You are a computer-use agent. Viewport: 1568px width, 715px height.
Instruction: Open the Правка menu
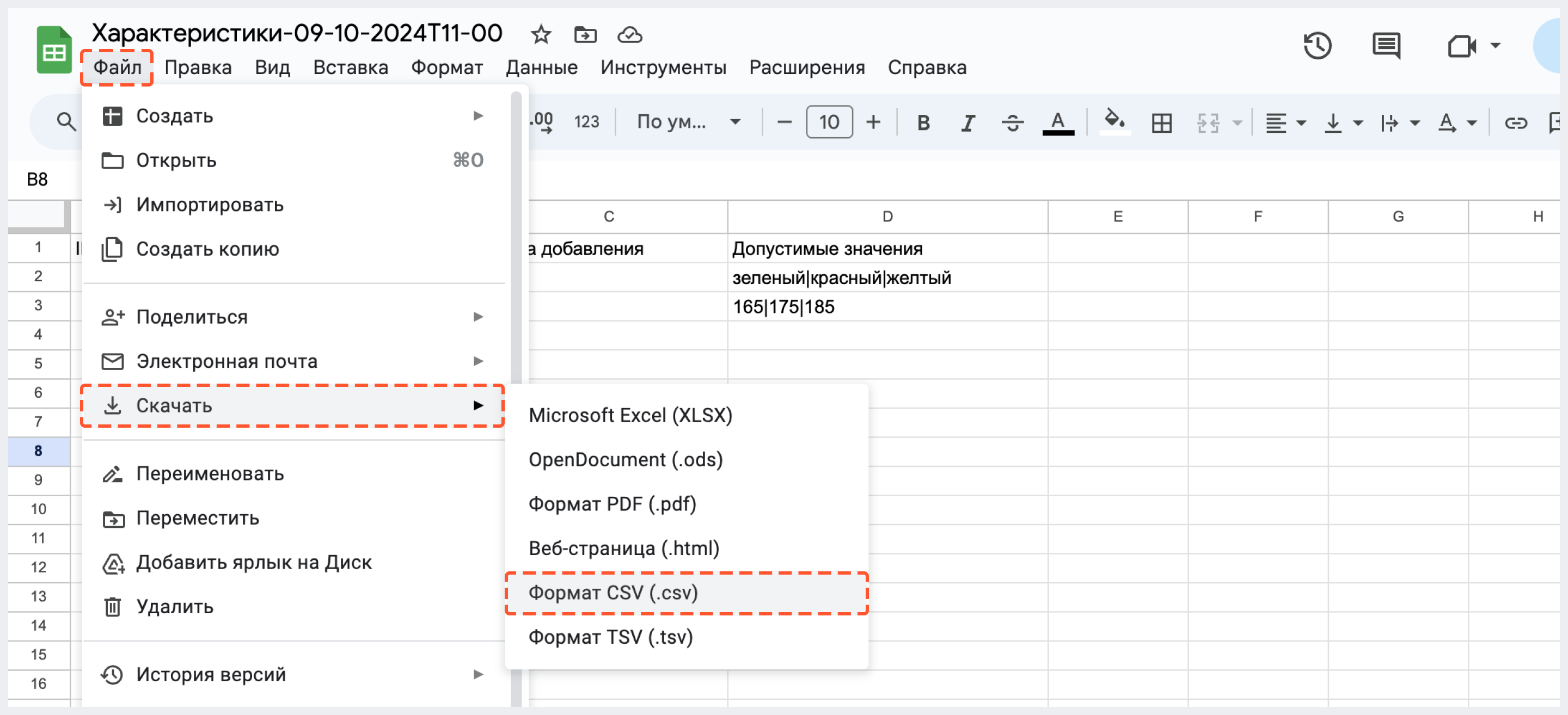point(198,67)
